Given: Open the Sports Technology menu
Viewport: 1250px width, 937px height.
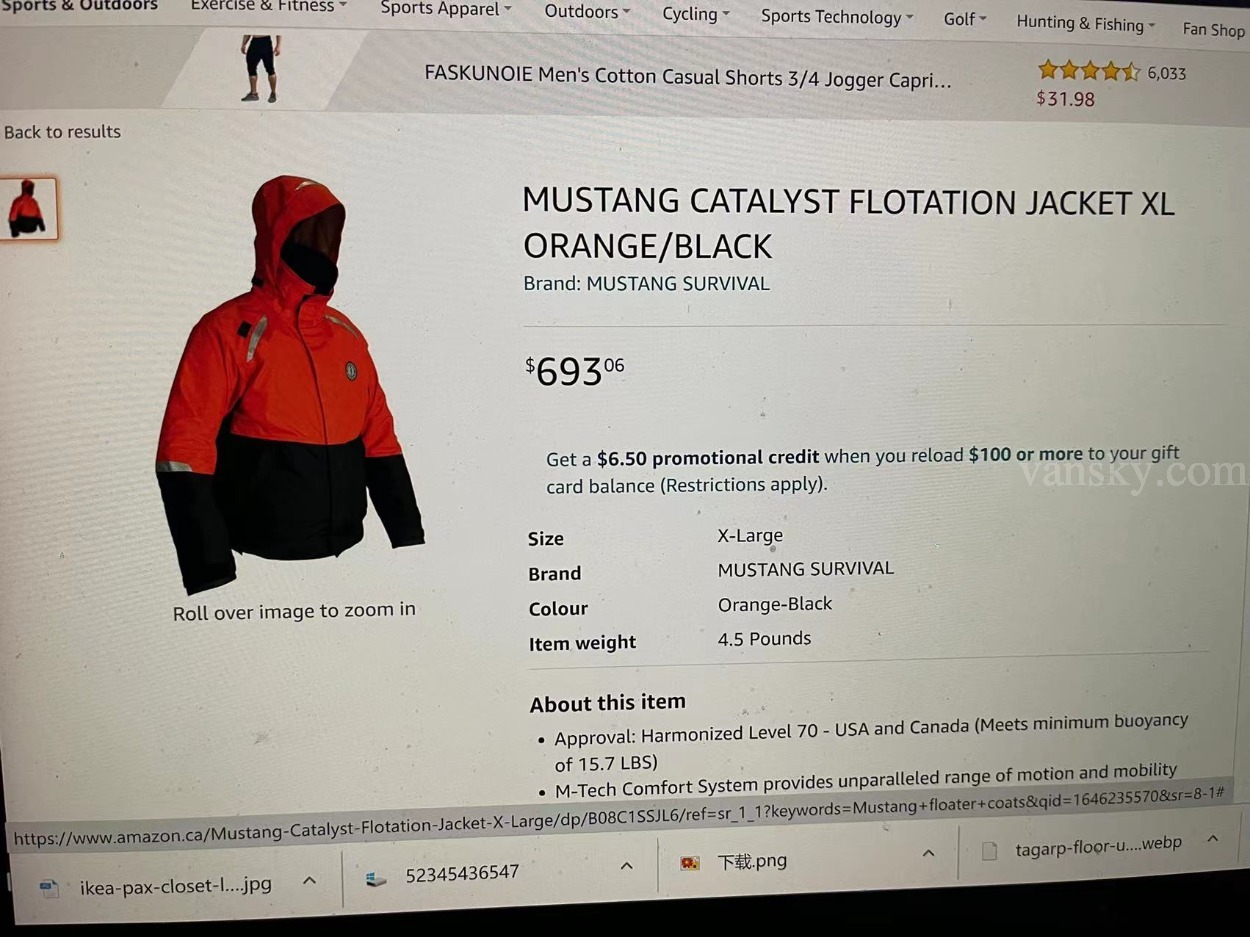Looking at the screenshot, I should (837, 17).
